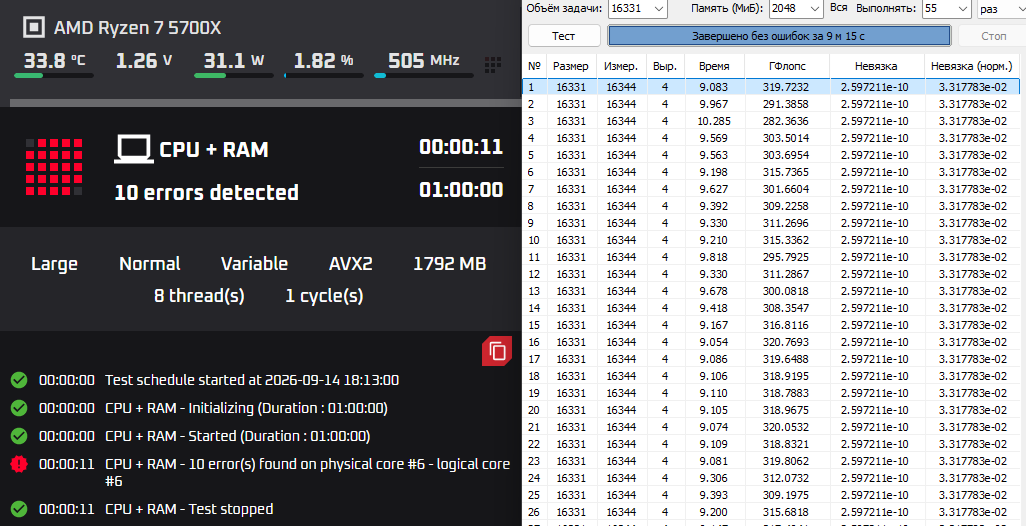
Task: Click the 1 cycle(s) label
Action: coord(325,296)
